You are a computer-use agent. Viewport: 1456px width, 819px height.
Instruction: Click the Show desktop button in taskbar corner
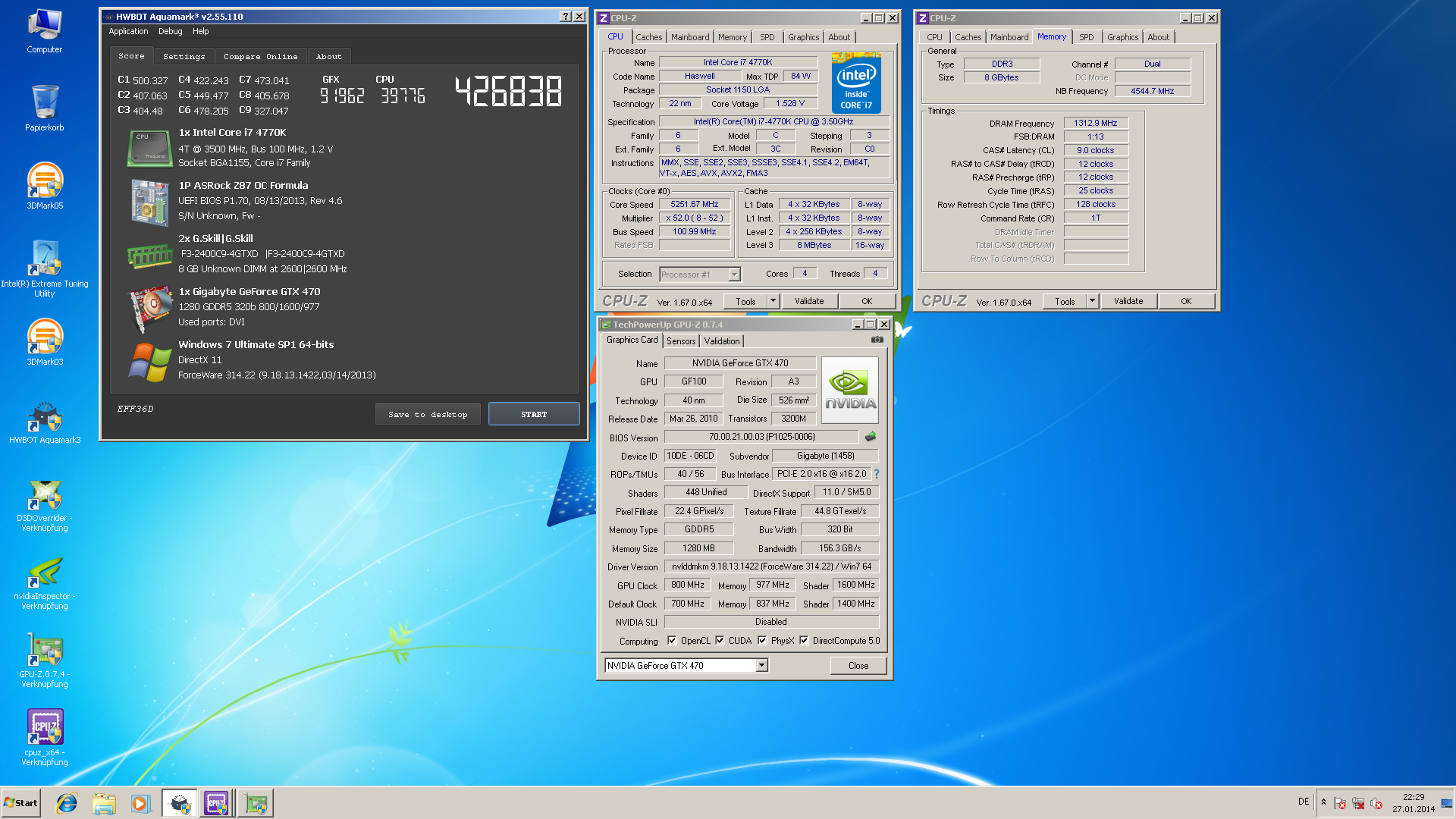point(1448,803)
